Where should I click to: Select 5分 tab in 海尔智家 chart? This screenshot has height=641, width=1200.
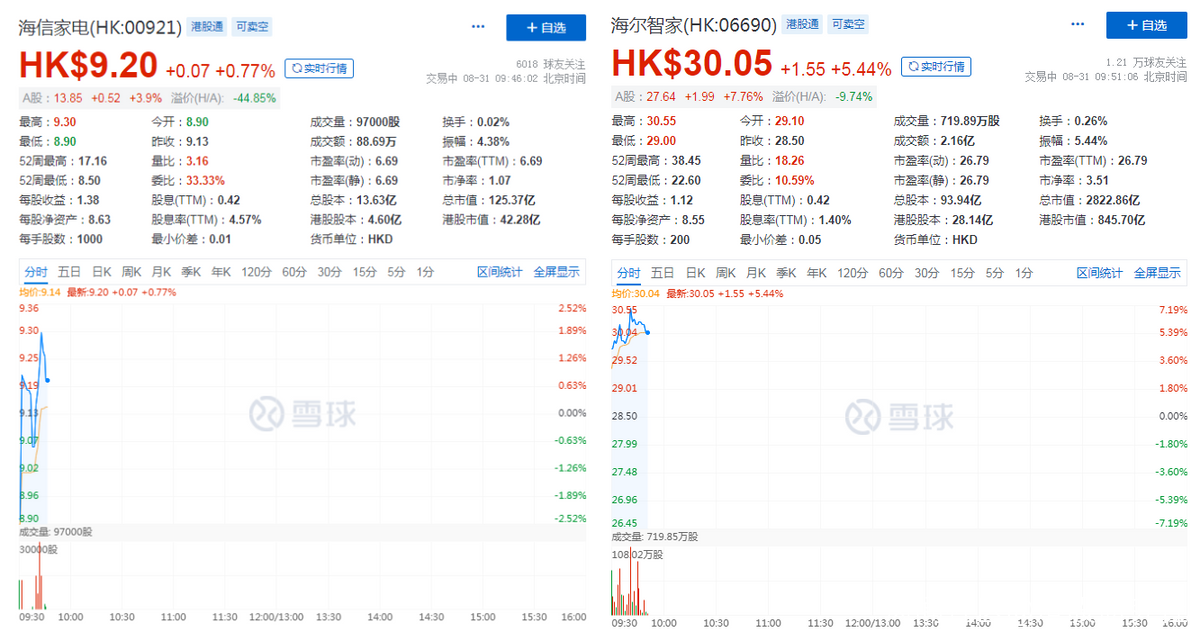tap(994, 273)
